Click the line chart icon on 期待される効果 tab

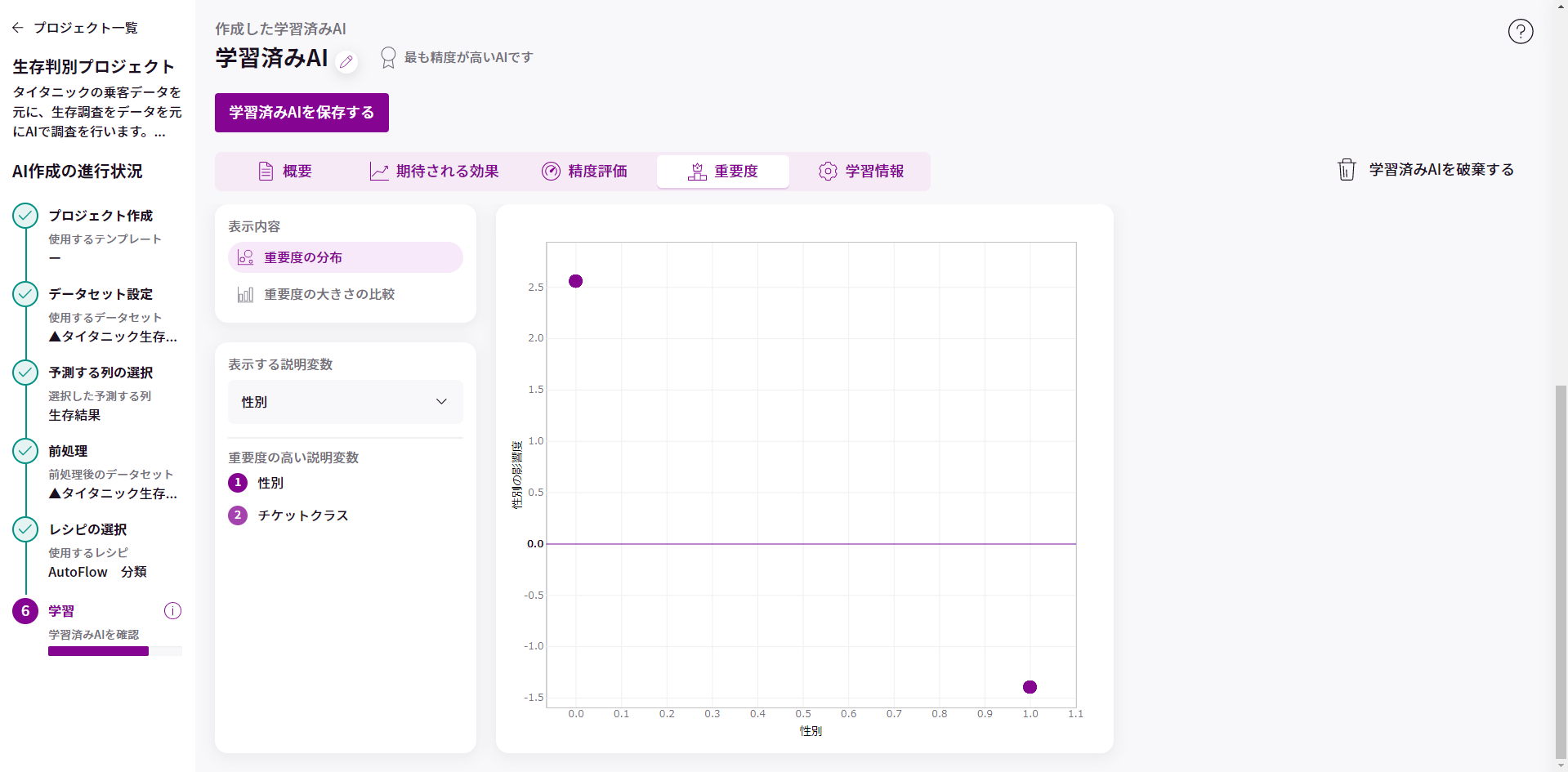tap(379, 172)
